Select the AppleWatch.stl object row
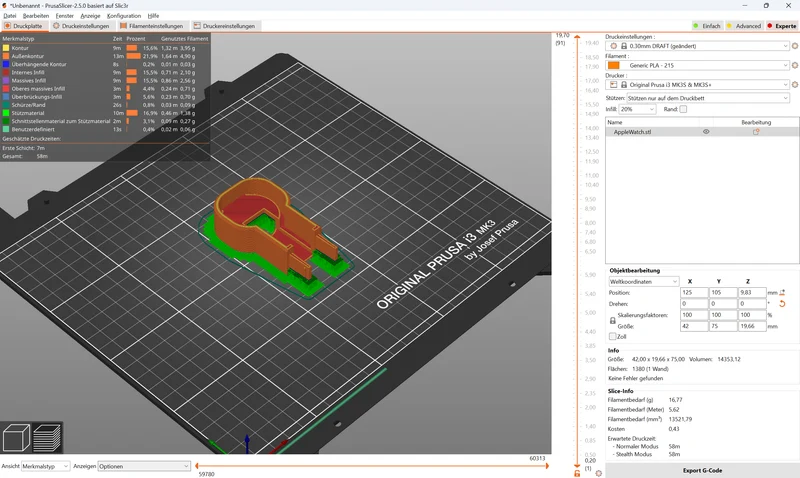Image resolution: width=800 pixels, height=478 pixels. [702, 132]
